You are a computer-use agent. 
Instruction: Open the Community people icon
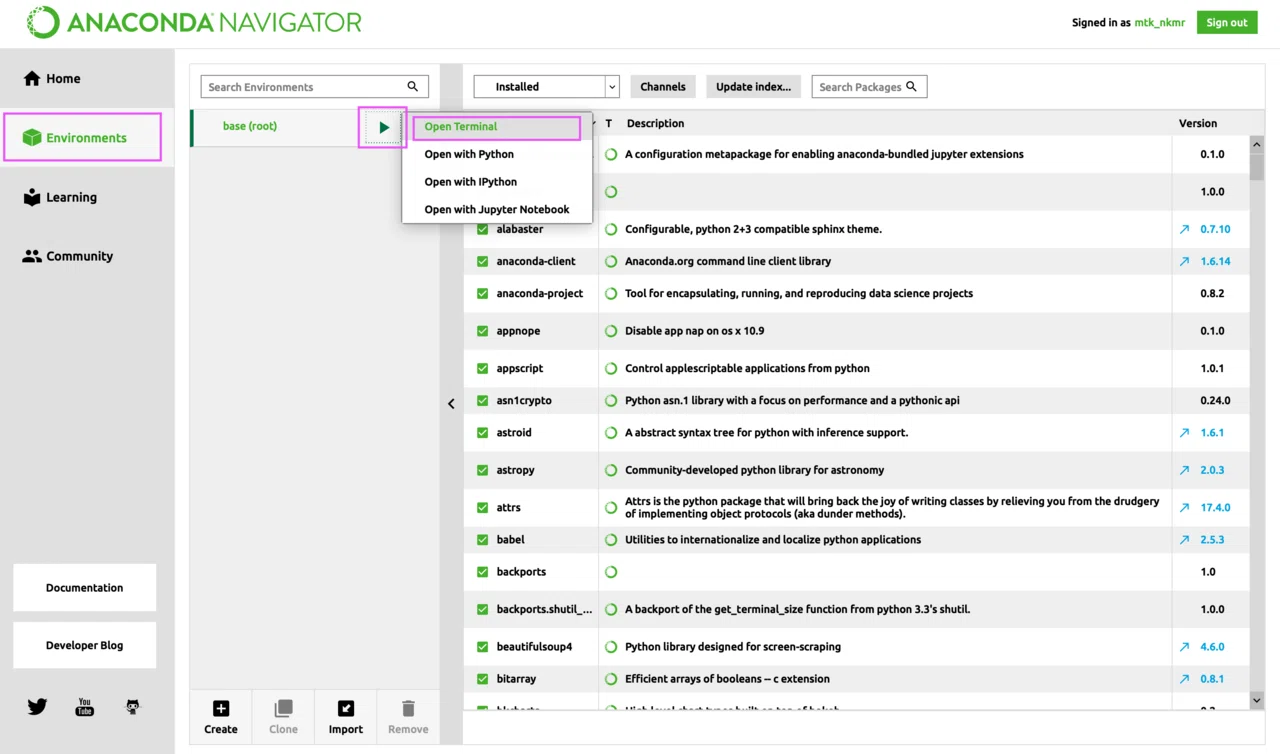pos(32,256)
